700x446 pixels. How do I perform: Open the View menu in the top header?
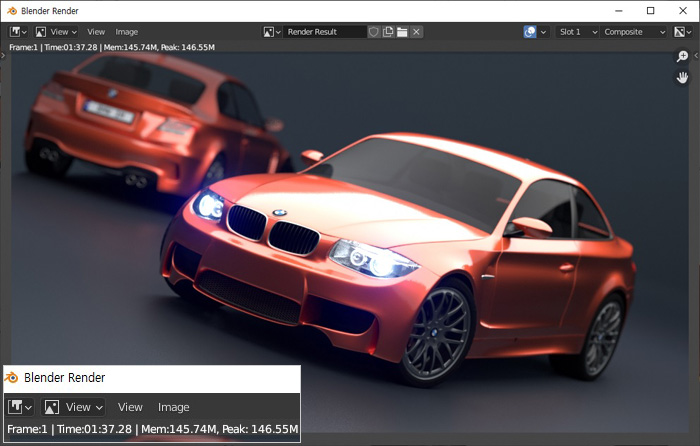[x=96, y=32]
